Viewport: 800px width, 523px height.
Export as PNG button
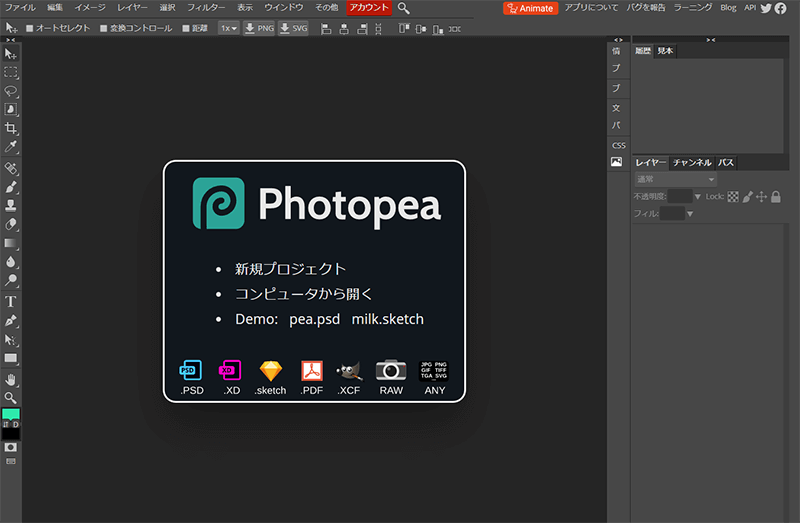click(x=259, y=29)
